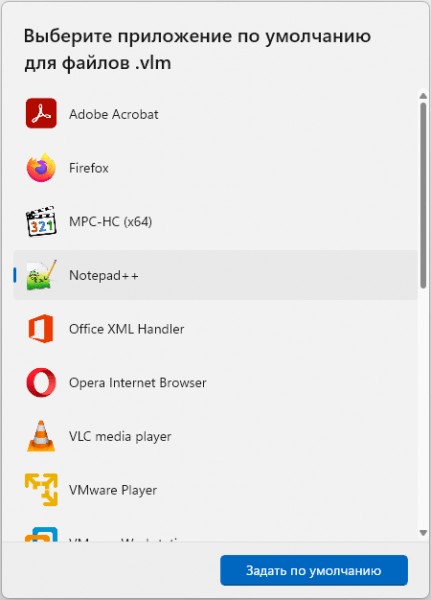This screenshot has height=600, width=431.
Task: Select the VMware Player icon
Action: pyautogui.click(x=41, y=489)
